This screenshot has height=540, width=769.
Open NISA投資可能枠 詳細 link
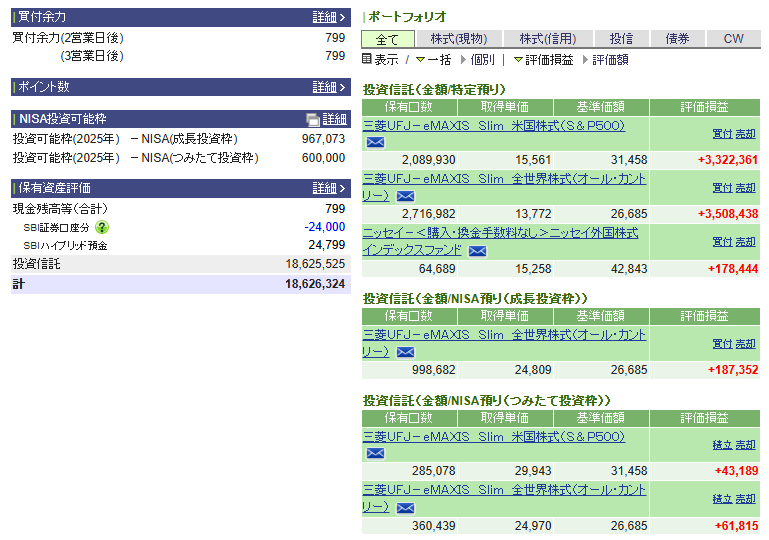tap(334, 119)
